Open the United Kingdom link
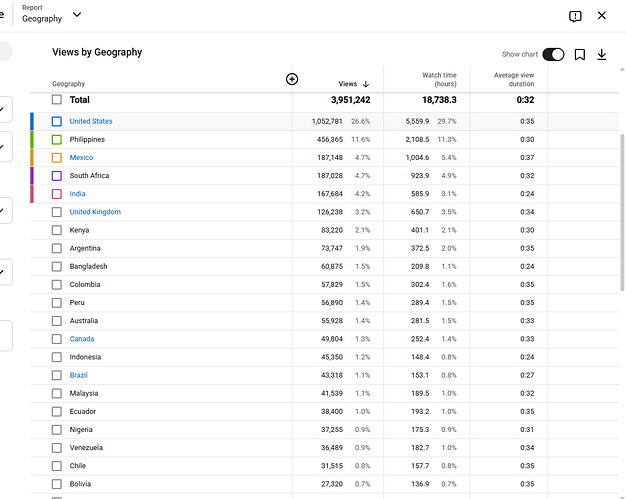The width and height of the screenshot is (626, 499). (95, 212)
